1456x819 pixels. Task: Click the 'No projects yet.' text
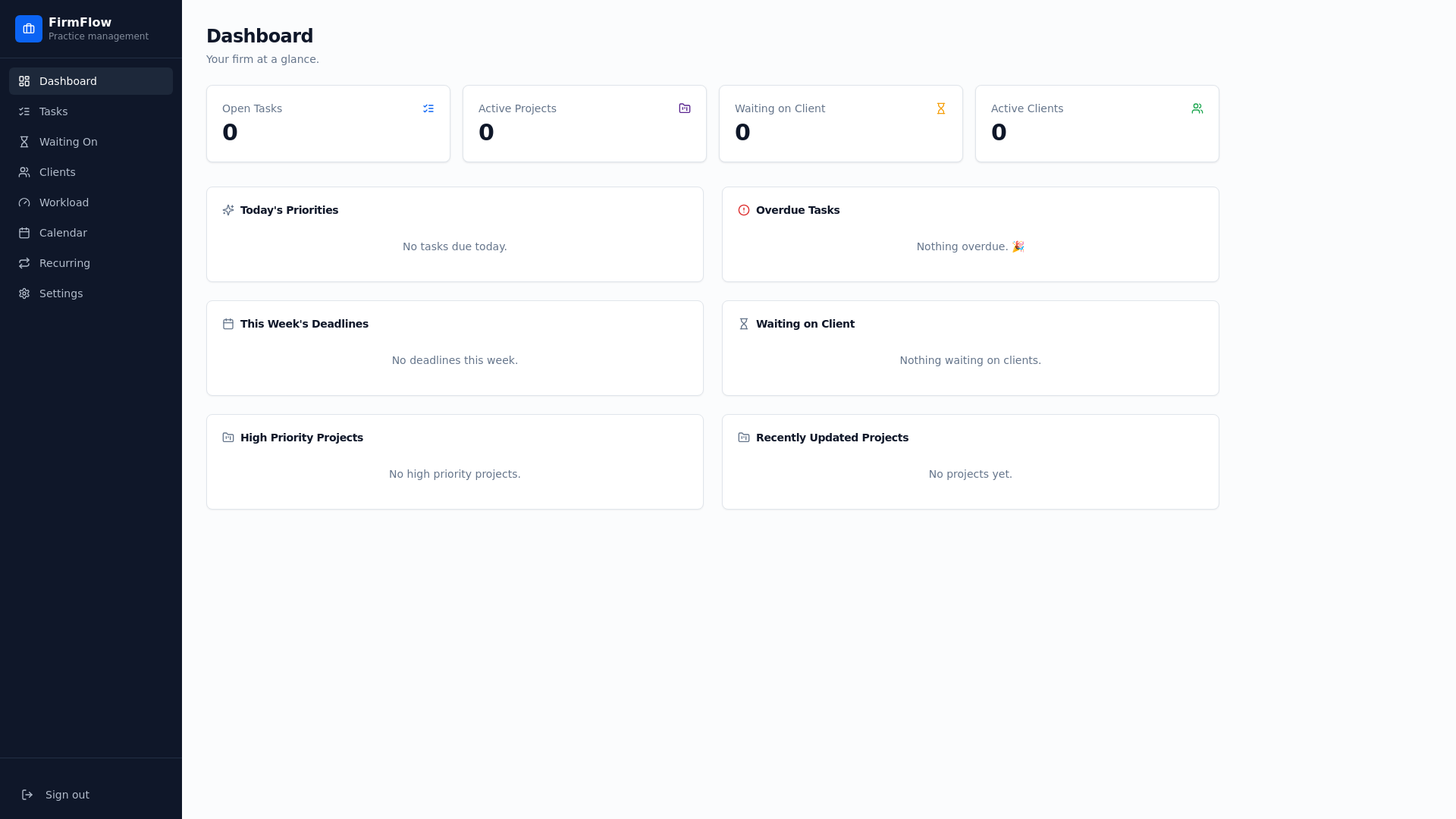point(971,474)
